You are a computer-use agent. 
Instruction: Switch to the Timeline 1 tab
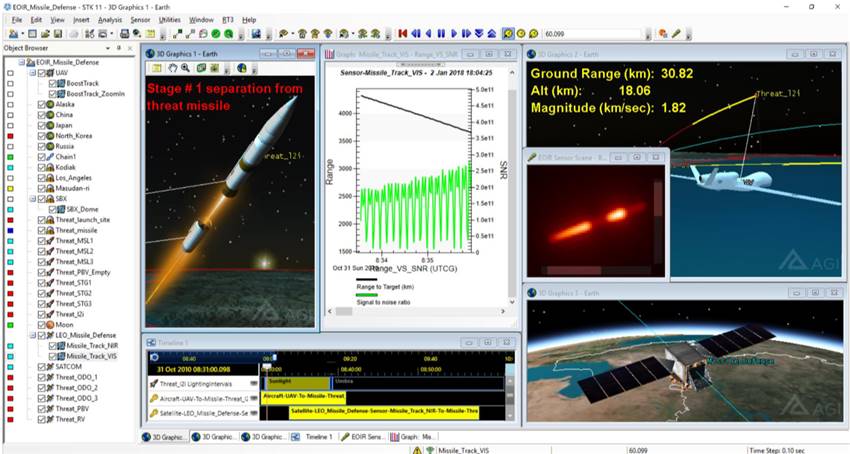pos(316,437)
